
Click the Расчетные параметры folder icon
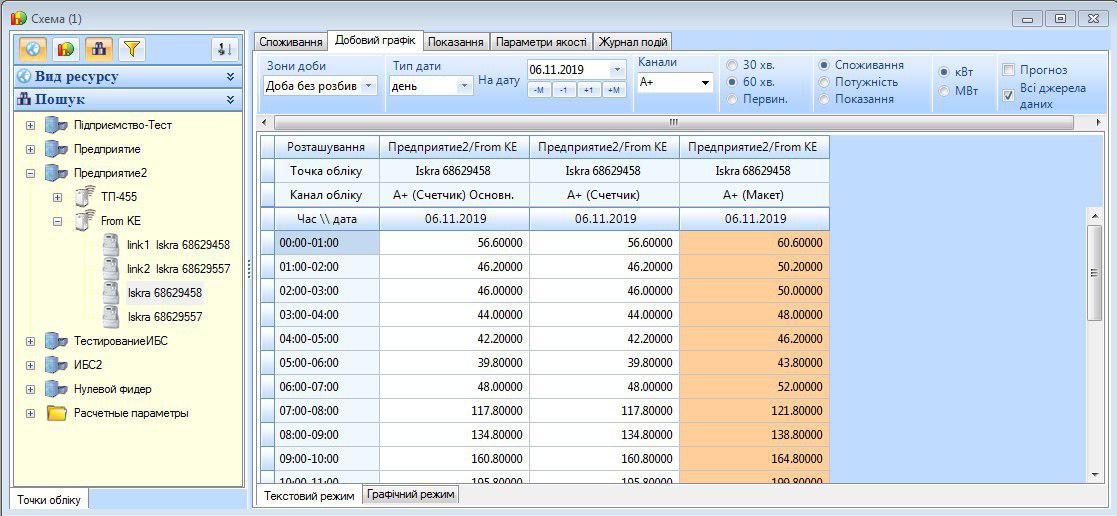(x=57, y=413)
